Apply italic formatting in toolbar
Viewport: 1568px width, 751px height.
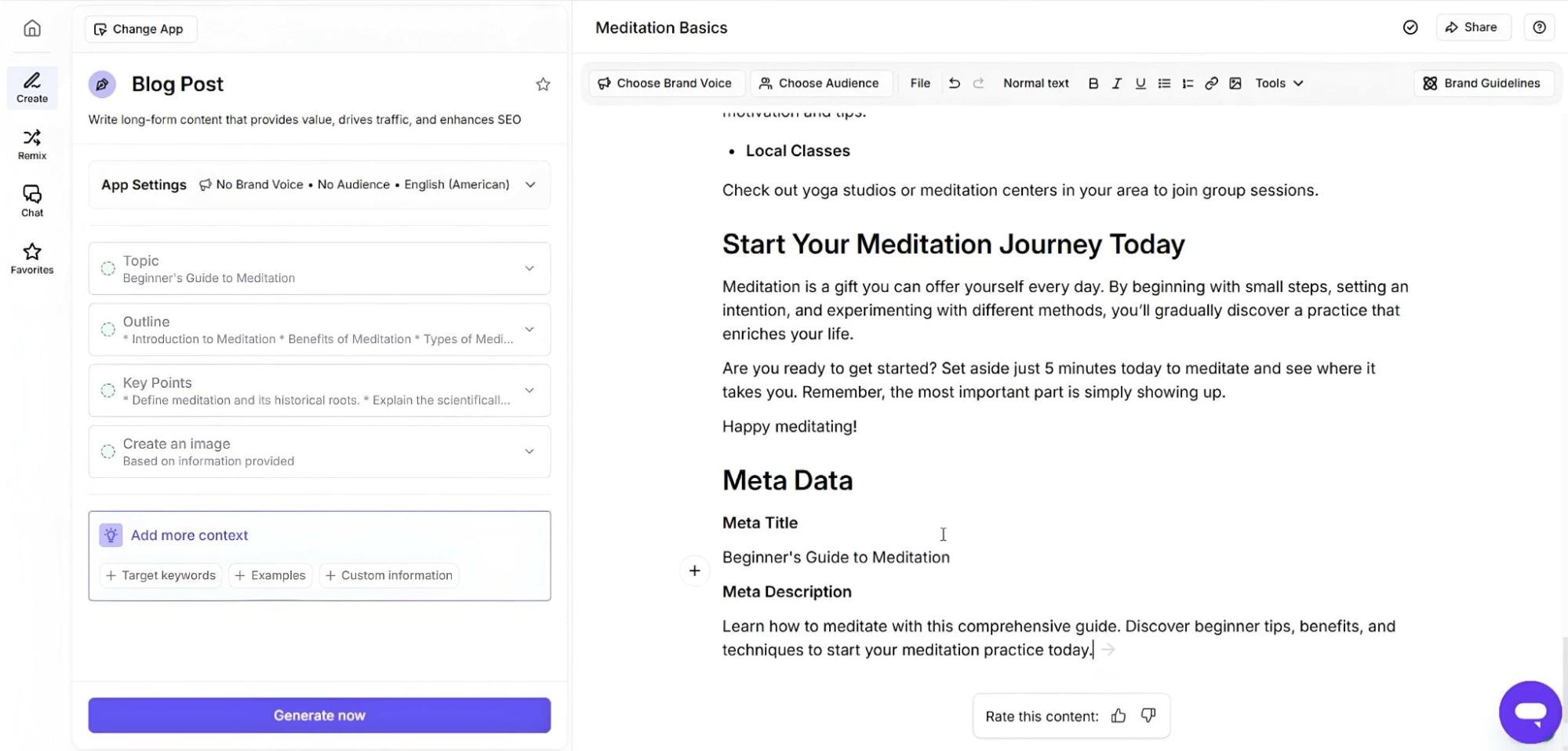click(x=1116, y=83)
